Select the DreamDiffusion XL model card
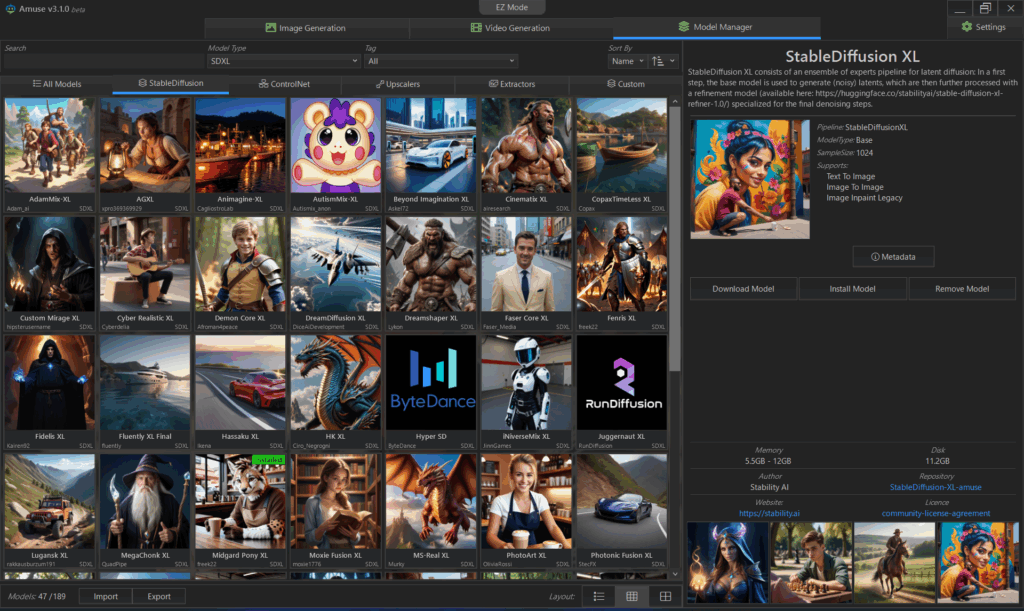This screenshot has width=1024, height=611. pyautogui.click(x=336, y=274)
